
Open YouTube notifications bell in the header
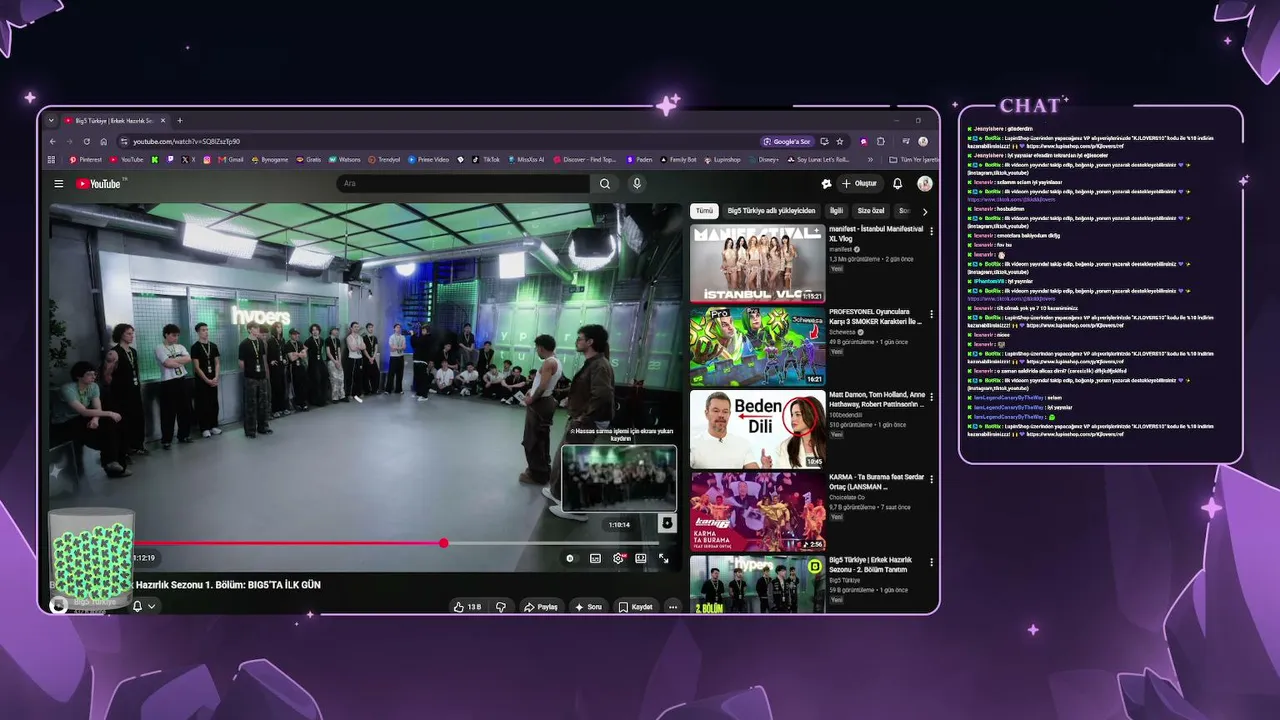point(897,184)
